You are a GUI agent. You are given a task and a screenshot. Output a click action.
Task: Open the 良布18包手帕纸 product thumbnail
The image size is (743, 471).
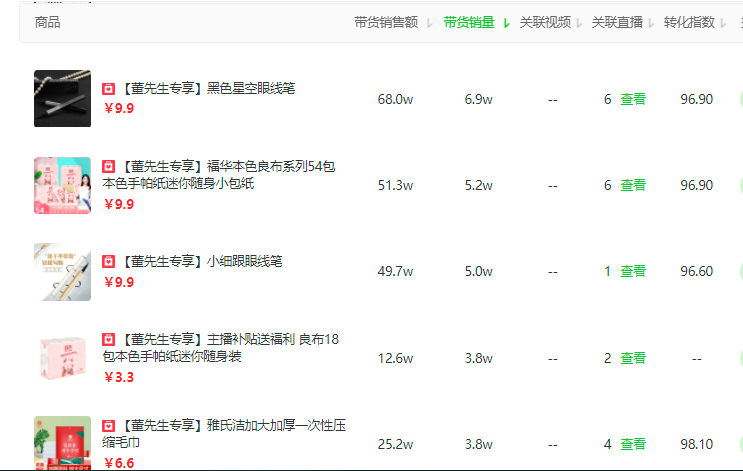coord(63,358)
